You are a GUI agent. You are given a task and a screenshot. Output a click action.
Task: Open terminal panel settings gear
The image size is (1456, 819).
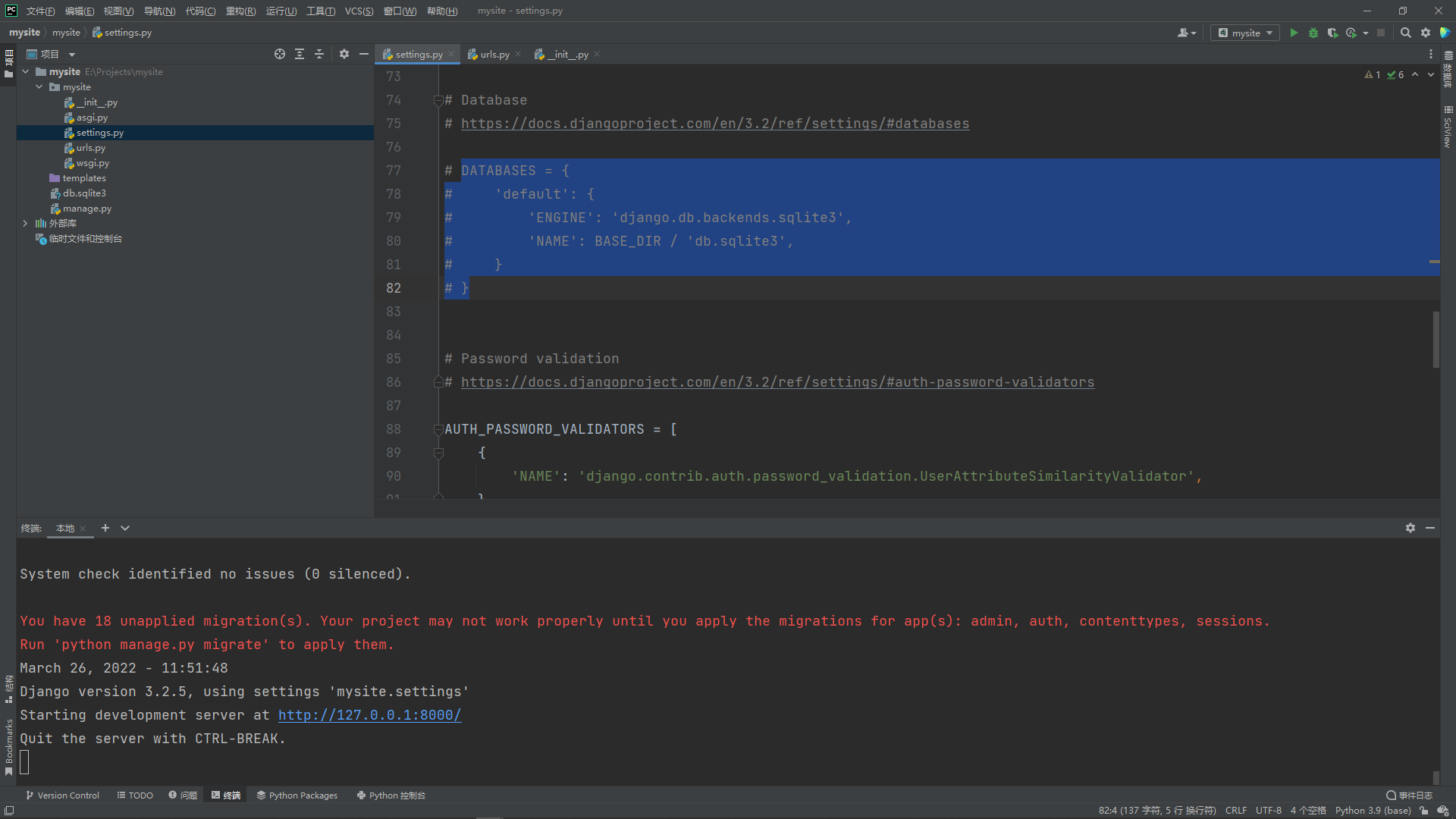1410,528
